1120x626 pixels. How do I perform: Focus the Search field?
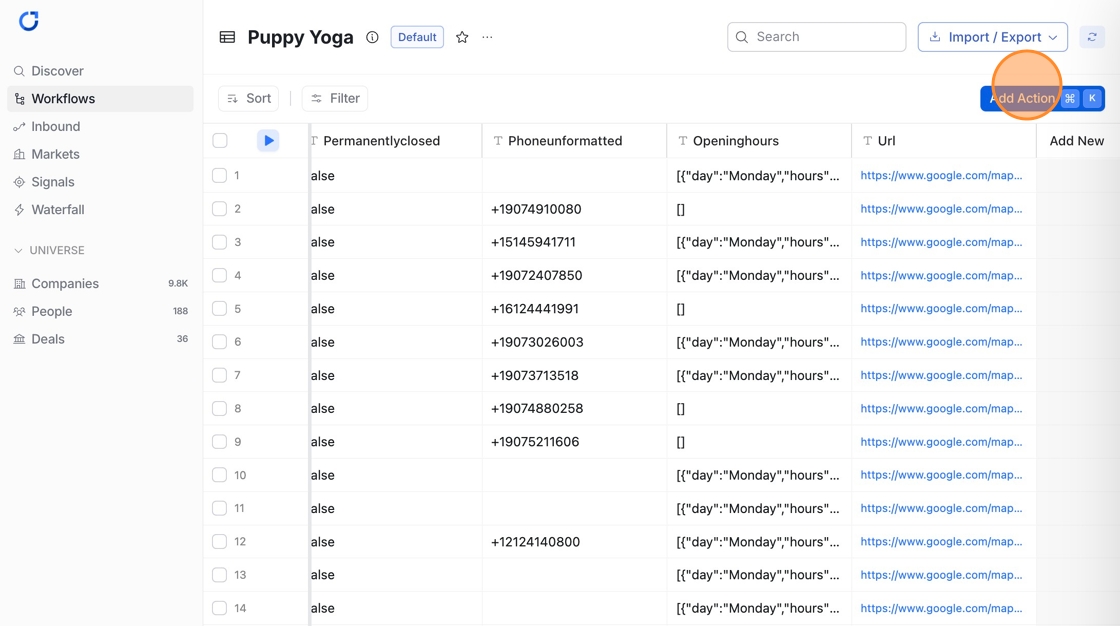click(816, 37)
